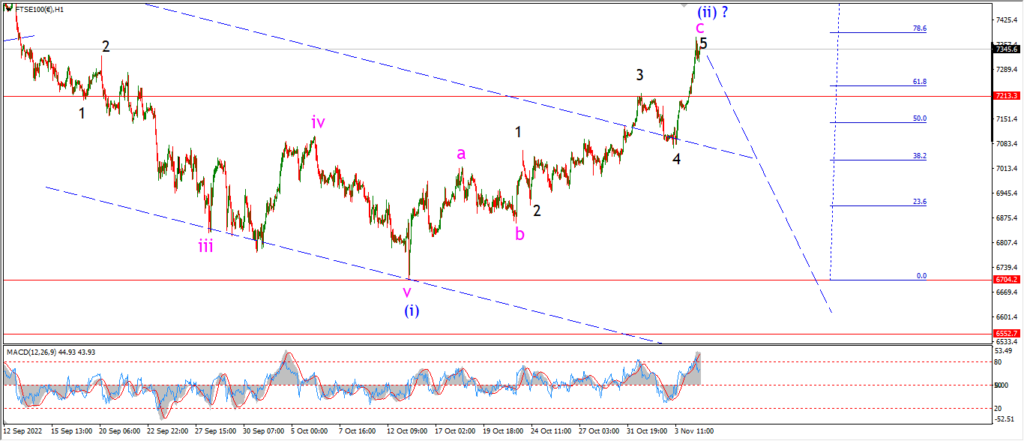Select the pink wave c label
Screen dimensions: 1024x441
(699, 28)
